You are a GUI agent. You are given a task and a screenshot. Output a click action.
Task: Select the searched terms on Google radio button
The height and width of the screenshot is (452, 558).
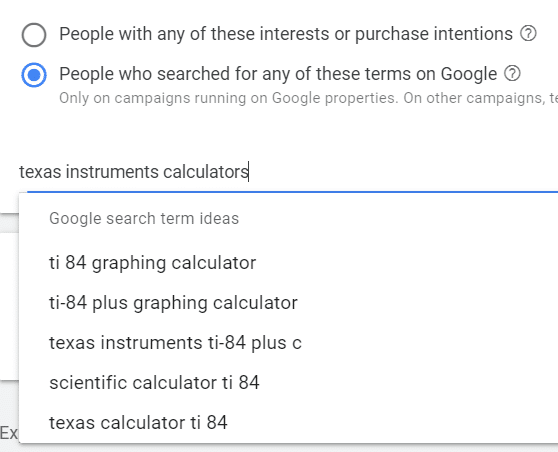(x=34, y=75)
